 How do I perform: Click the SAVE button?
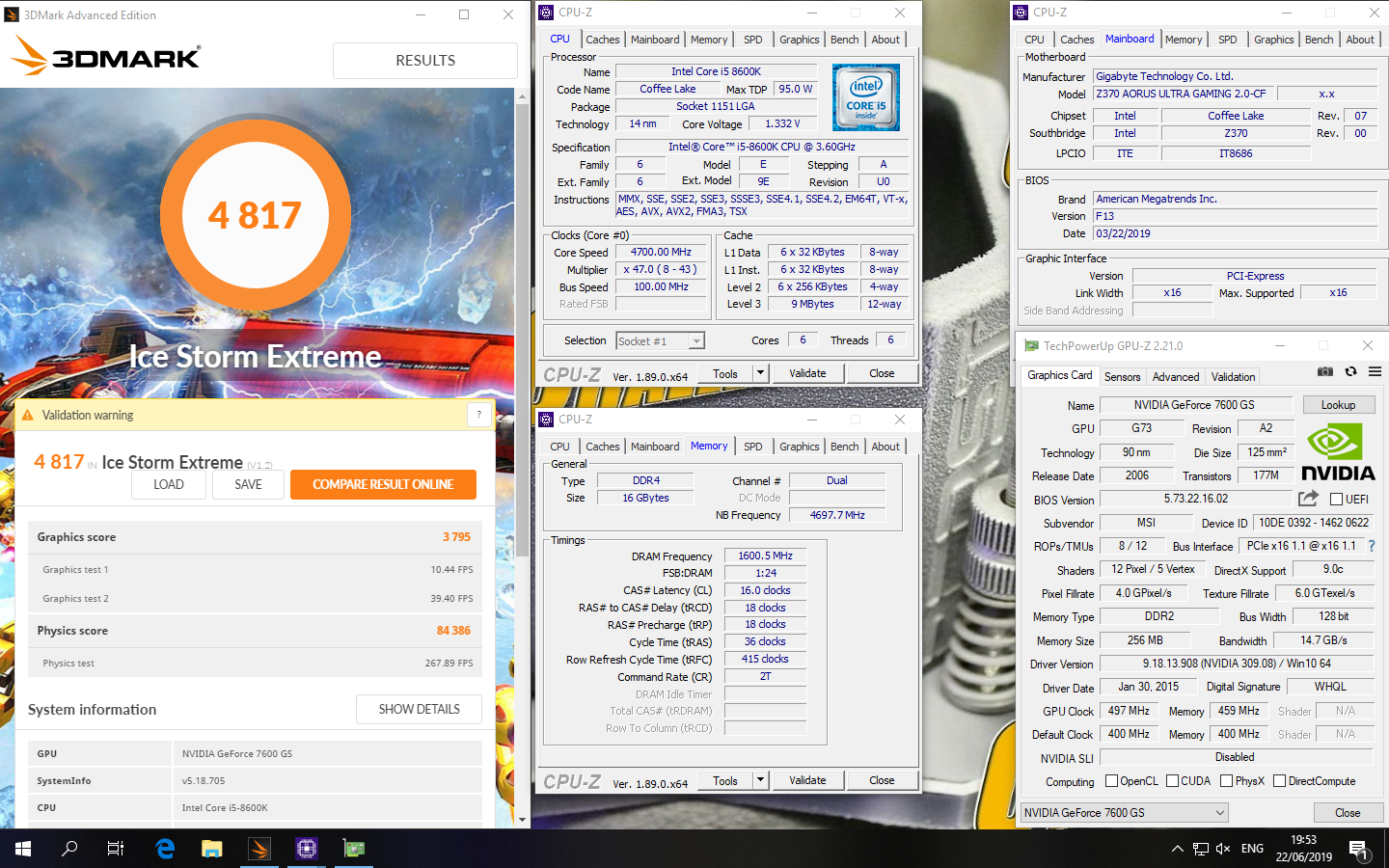248,484
